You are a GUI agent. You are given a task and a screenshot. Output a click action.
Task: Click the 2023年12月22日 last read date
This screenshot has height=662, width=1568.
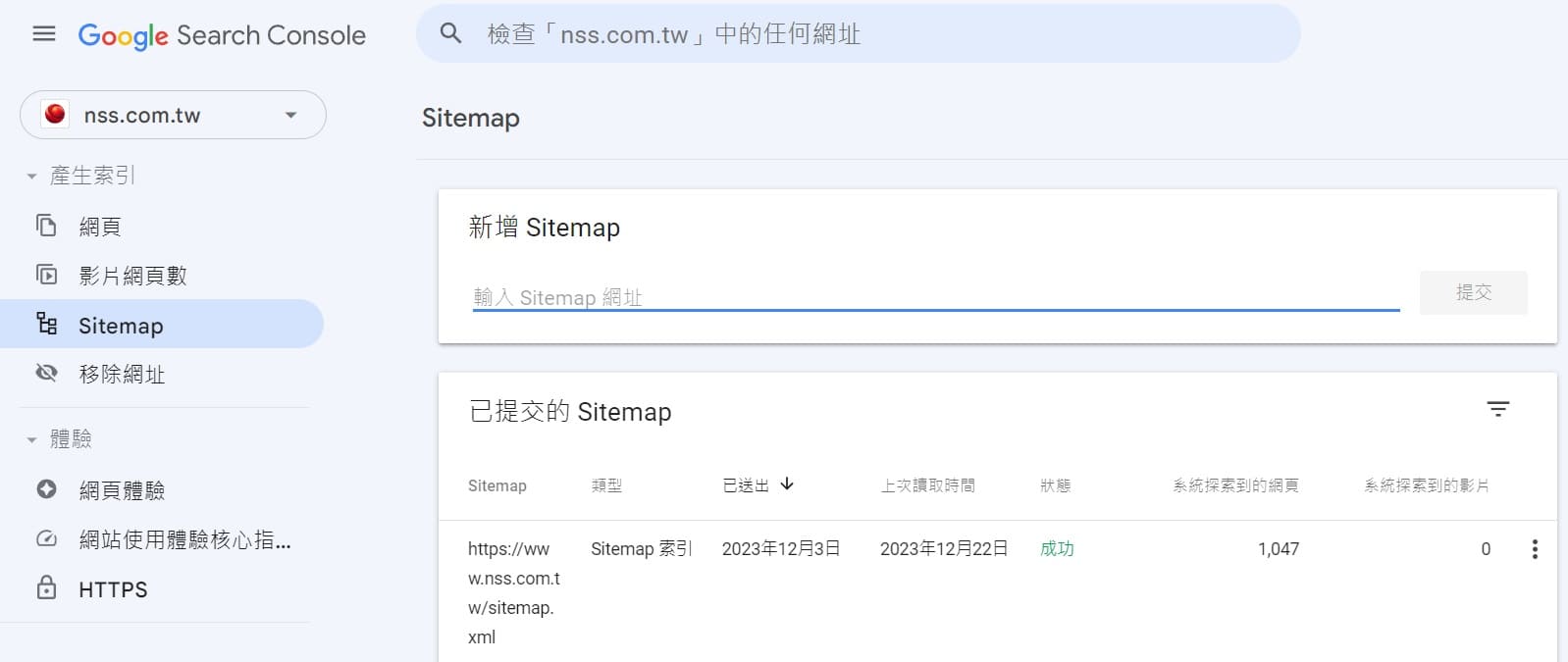pyautogui.click(x=944, y=549)
